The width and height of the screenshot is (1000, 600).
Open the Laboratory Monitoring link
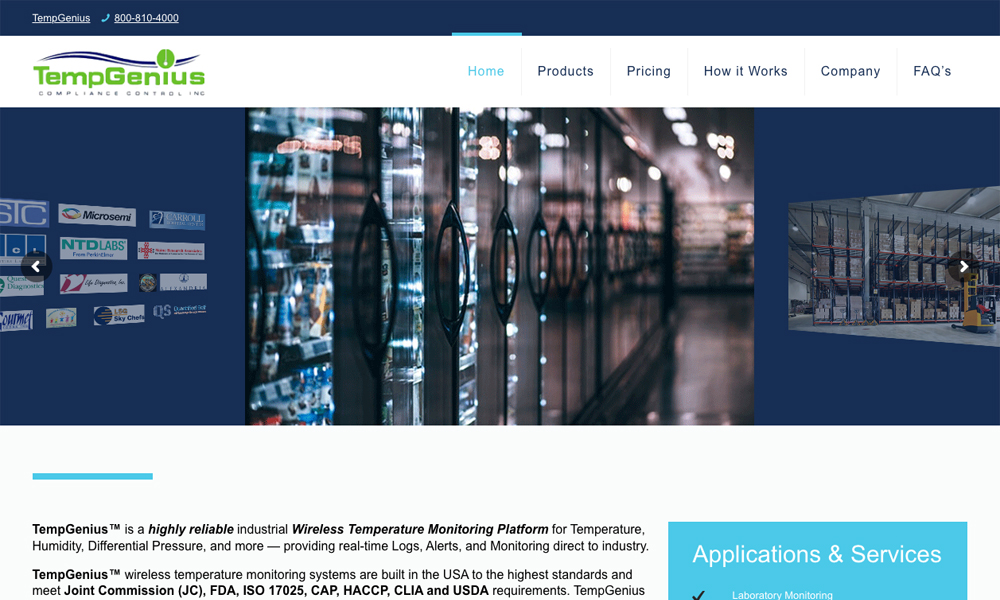click(782, 595)
